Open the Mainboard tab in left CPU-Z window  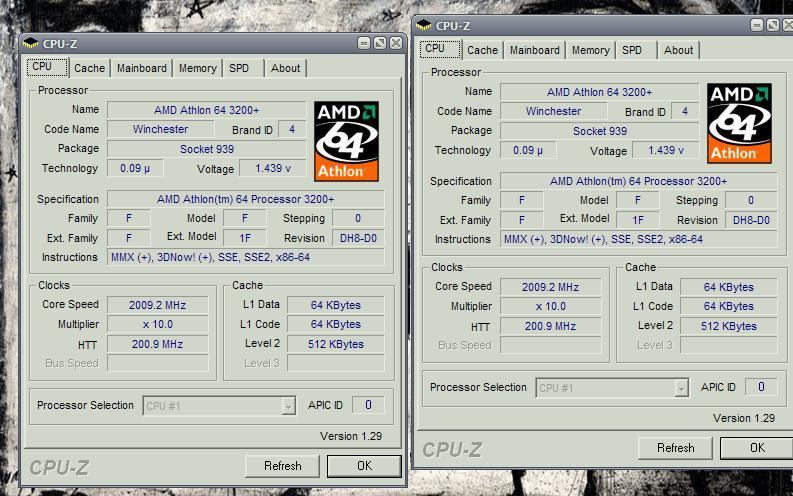tap(142, 68)
